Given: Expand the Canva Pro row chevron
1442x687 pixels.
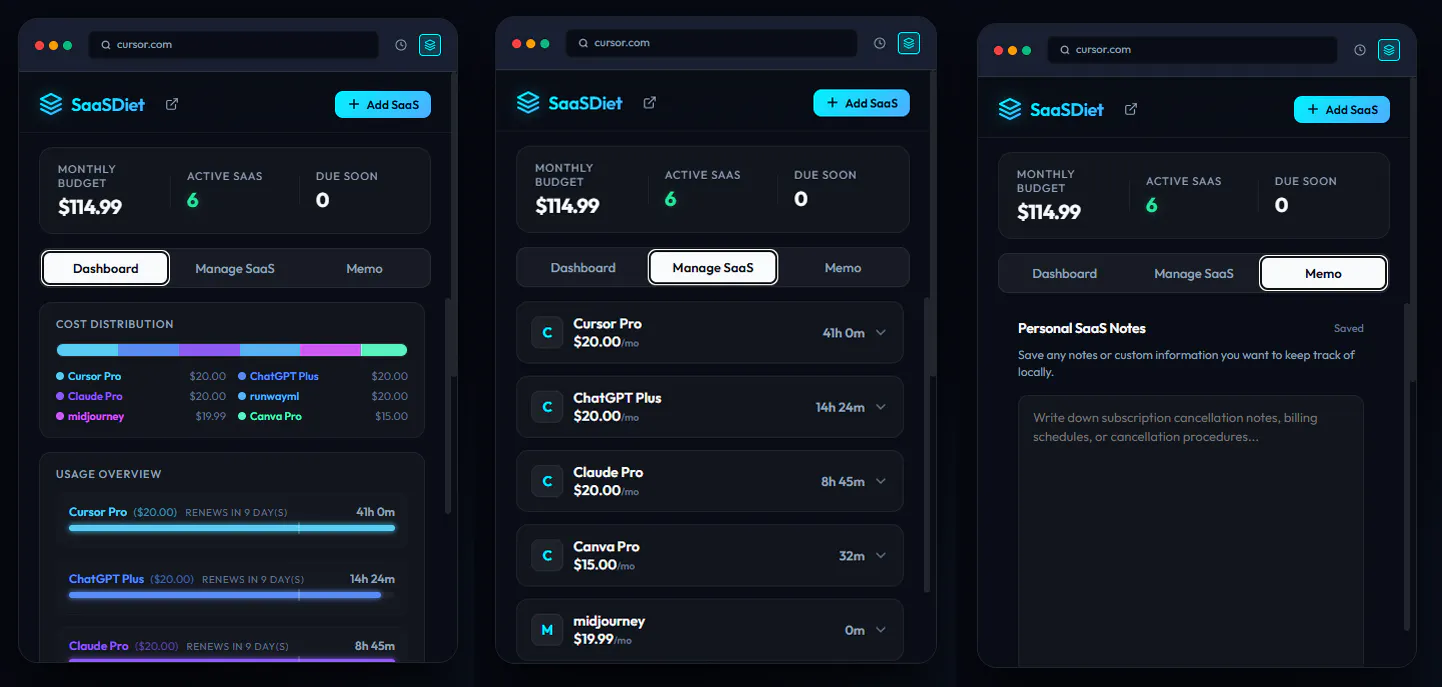Looking at the screenshot, I should click(881, 556).
